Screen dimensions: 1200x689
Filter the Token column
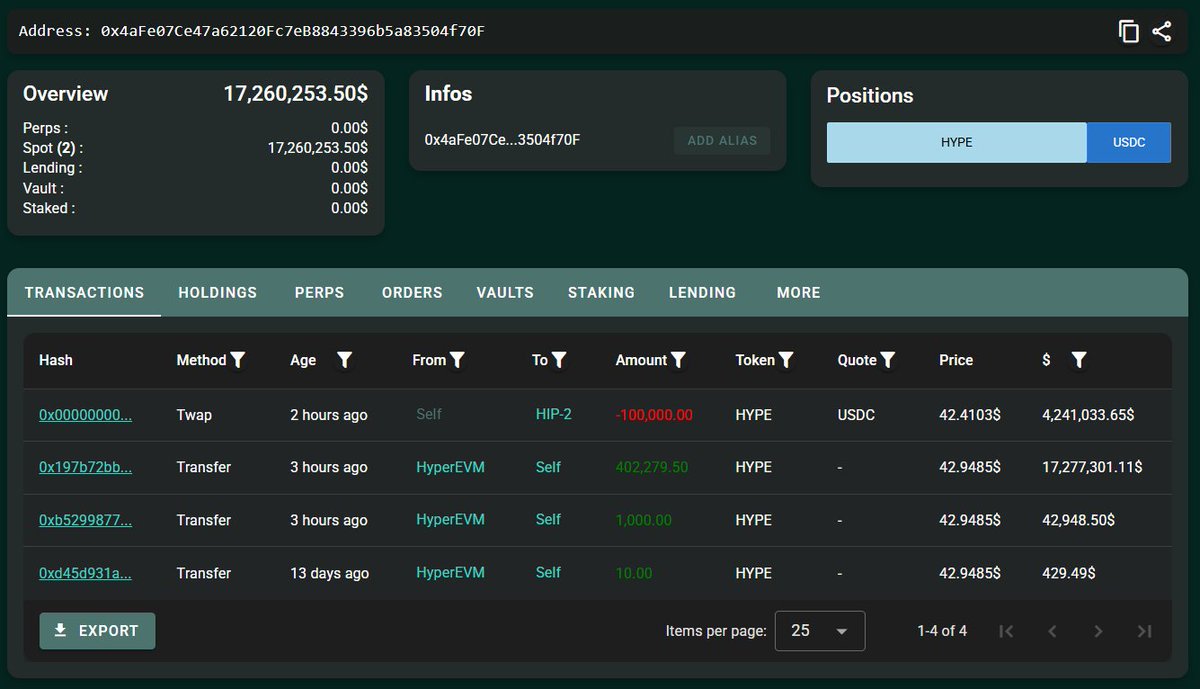[786, 360]
